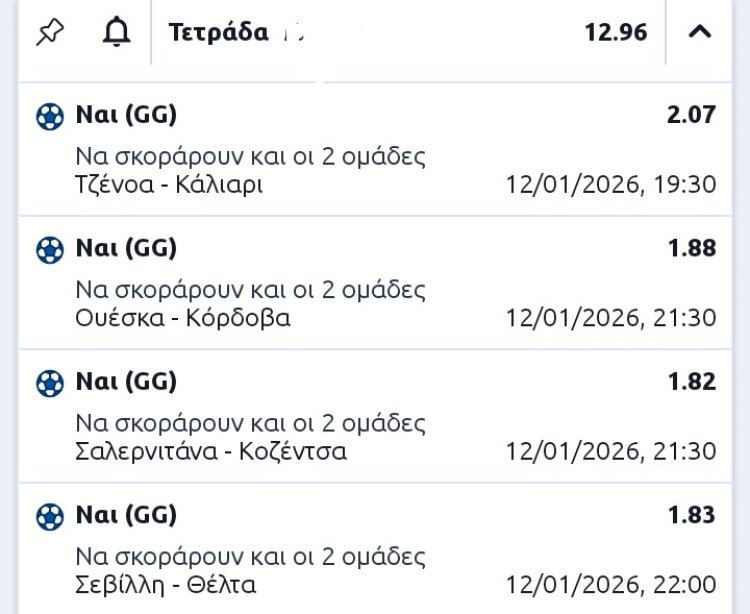Image resolution: width=750 pixels, height=614 pixels.
Task: Click Ναι (GG) label above Τζένοα - Κάλιαρι
Action: (126, 115)
